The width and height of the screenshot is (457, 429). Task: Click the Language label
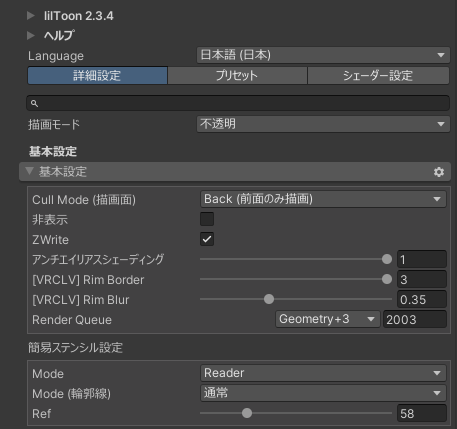56,56
